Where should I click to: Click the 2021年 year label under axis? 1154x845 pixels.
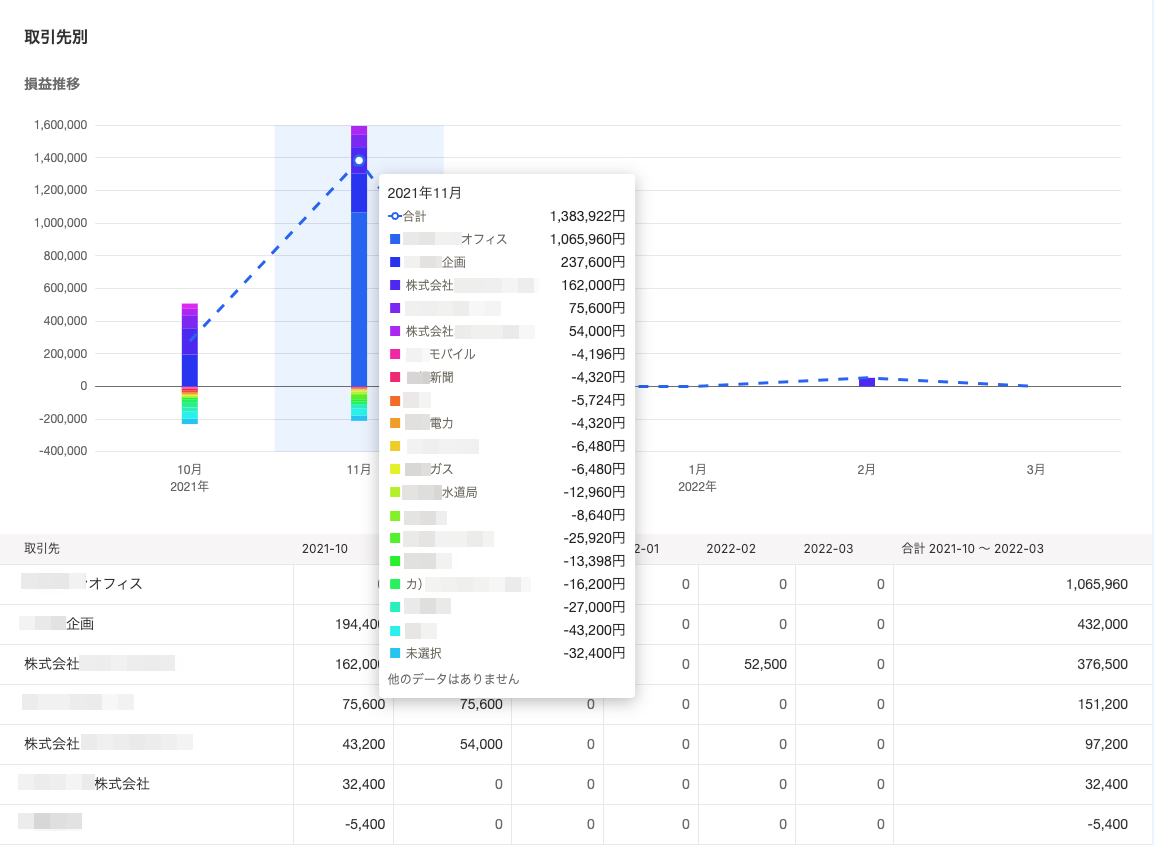[190, 487]
